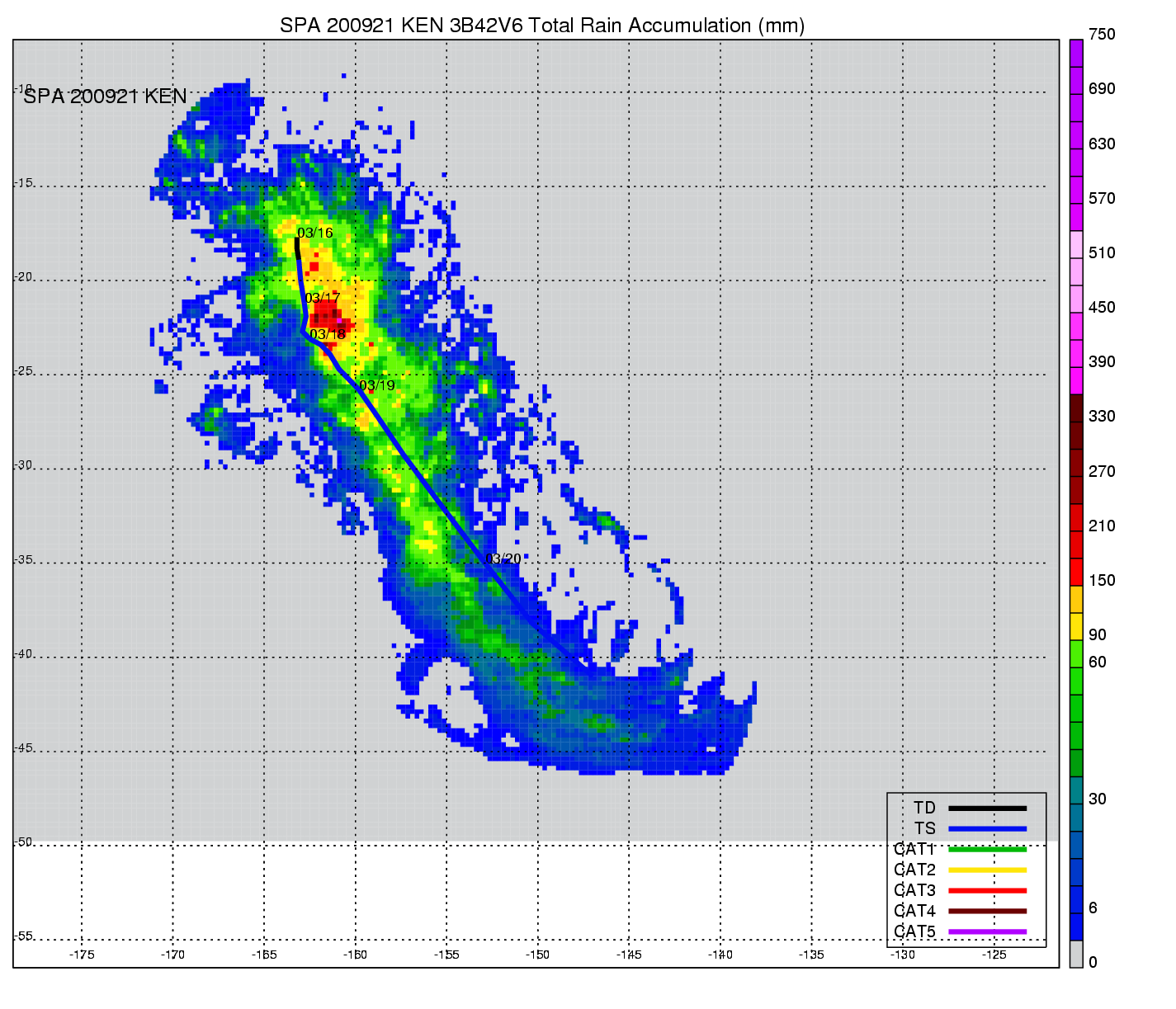The height and width of the screenshot is (1009, 1176).
Task: Click the red CAT3 legend line
Action: [987, 891]
